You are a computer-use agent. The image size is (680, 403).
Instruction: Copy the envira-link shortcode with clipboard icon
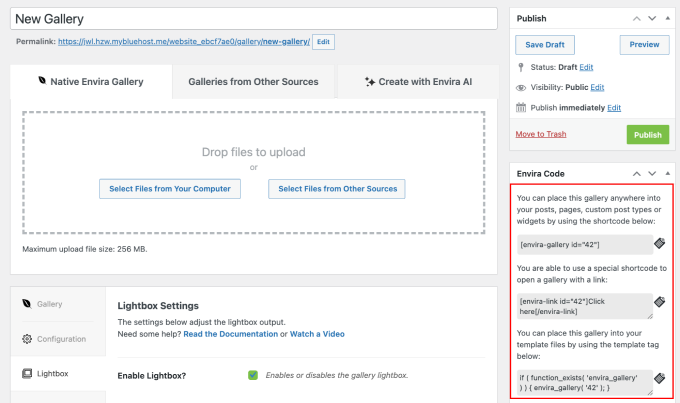pos(660,301)
